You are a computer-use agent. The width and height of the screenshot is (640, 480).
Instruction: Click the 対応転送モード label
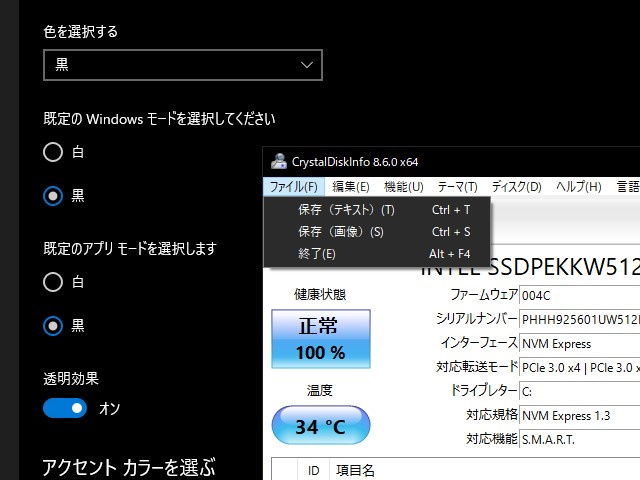(x=477, y=367)
